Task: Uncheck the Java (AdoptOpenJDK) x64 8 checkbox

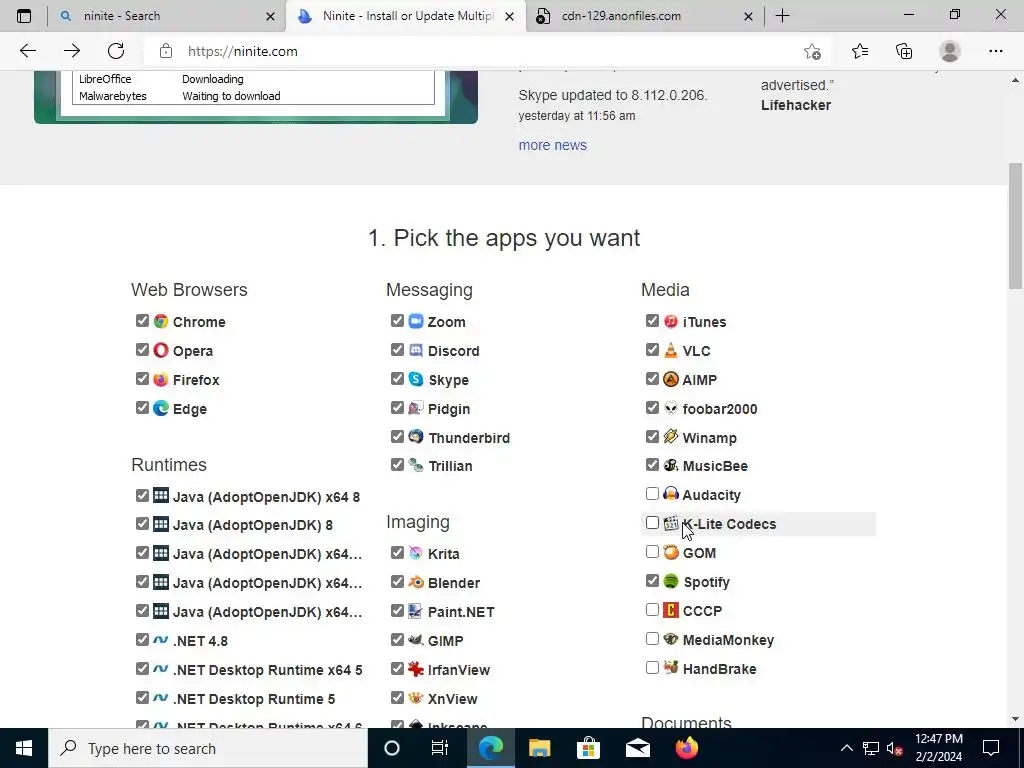Action: tap(142, 496)
